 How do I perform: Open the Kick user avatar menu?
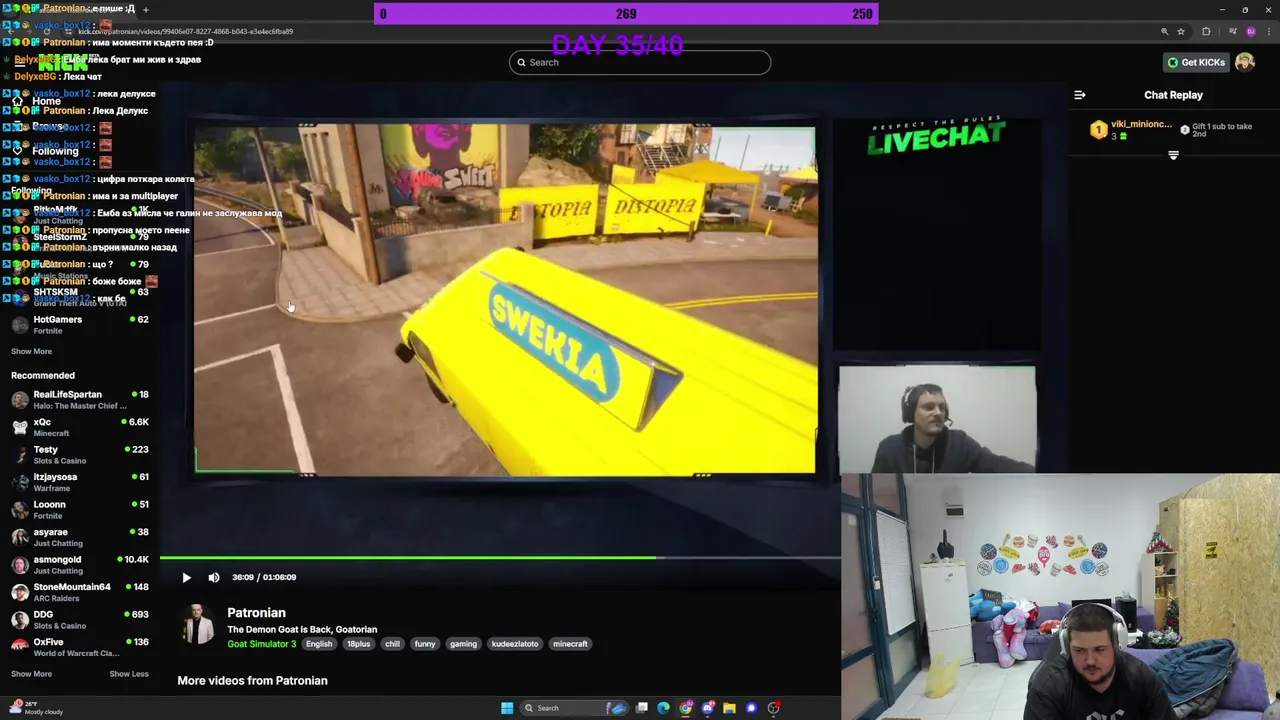tap(1245, 62)
